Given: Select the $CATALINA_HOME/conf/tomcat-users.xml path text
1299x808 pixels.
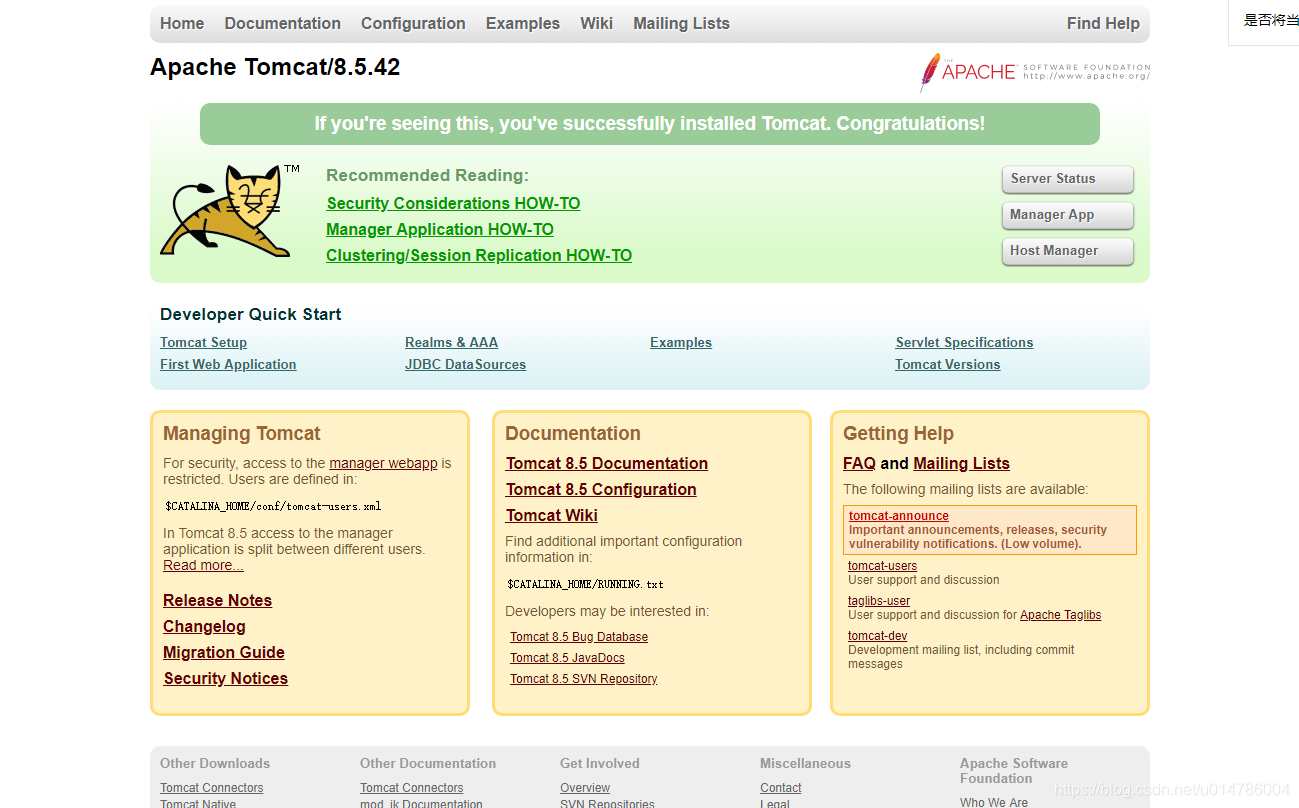Looking at the screenshot, I should tap(273, 506).
